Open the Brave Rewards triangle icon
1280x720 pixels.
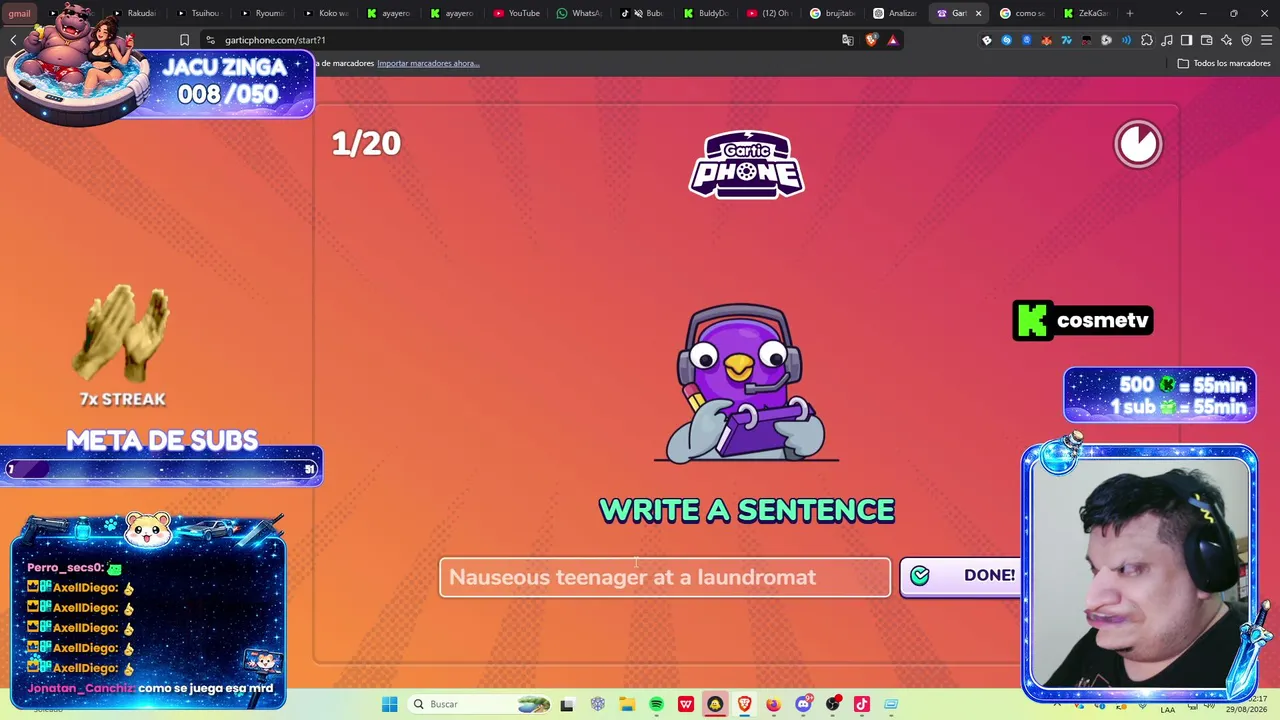(x=893, y=40)
